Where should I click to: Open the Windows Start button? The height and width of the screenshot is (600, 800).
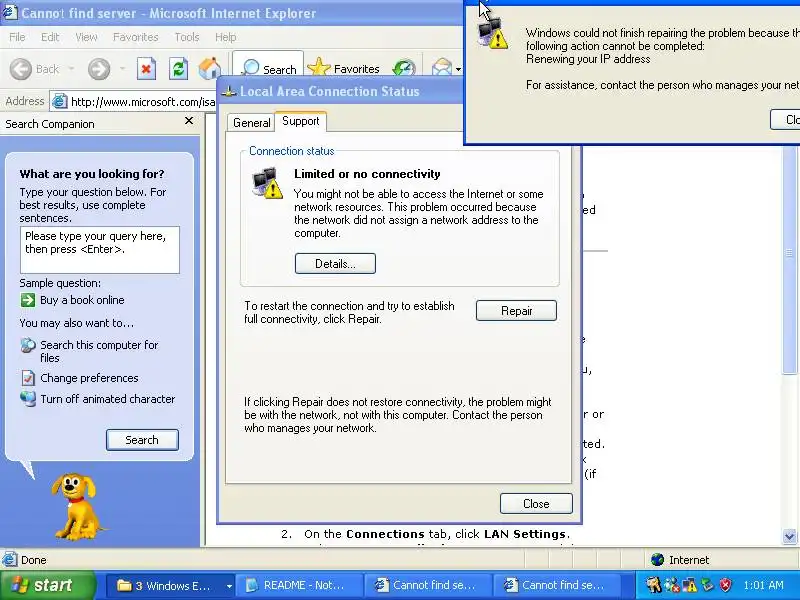coord(47,585)
